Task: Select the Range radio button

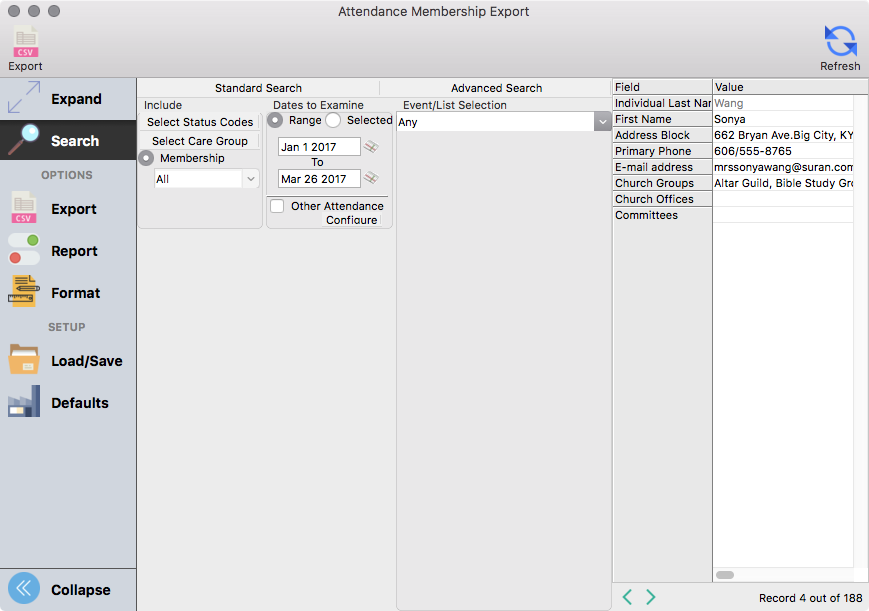Action: click(275, 120)
